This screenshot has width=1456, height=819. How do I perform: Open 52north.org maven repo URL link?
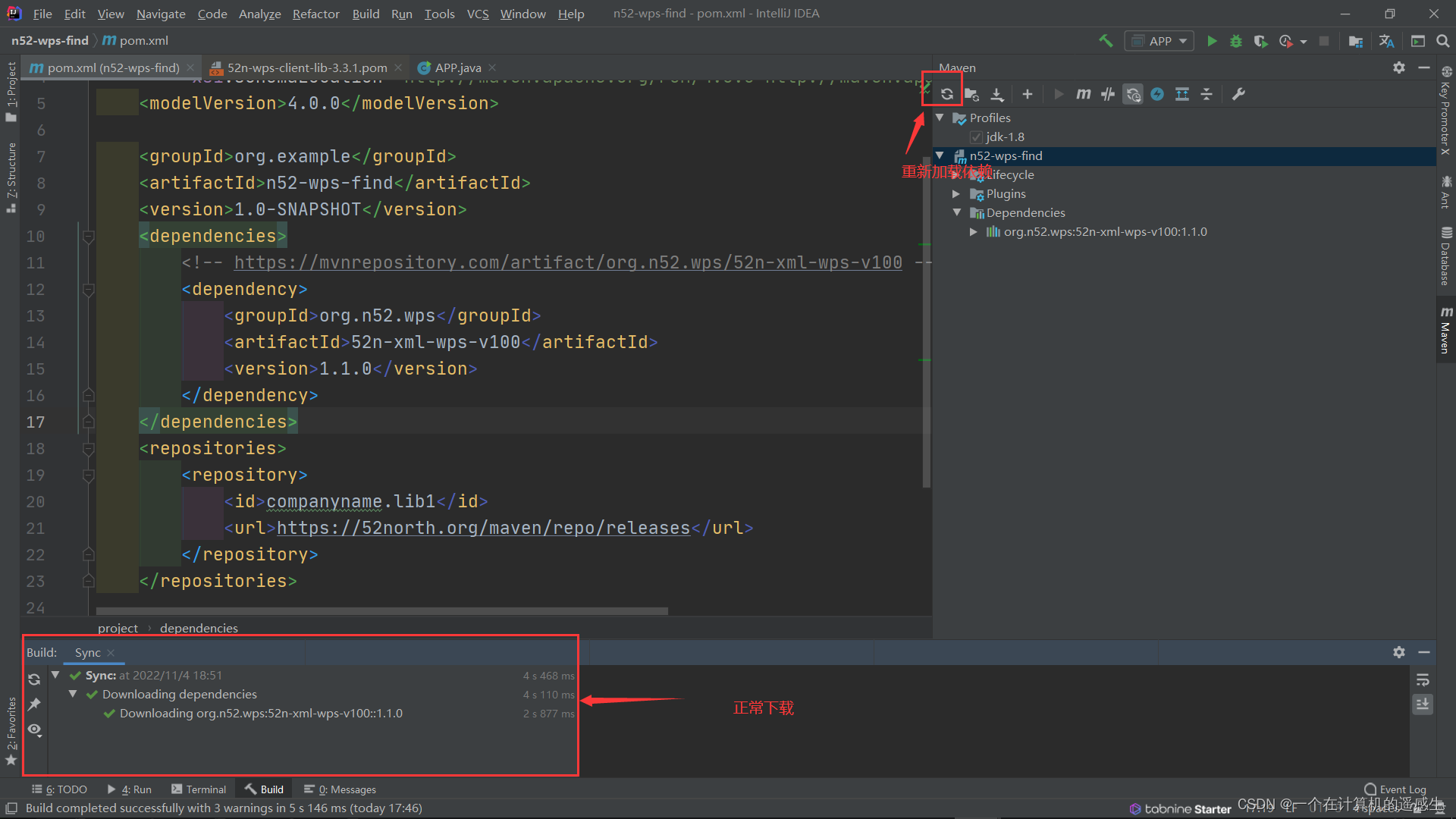click(x=483, y=528)
